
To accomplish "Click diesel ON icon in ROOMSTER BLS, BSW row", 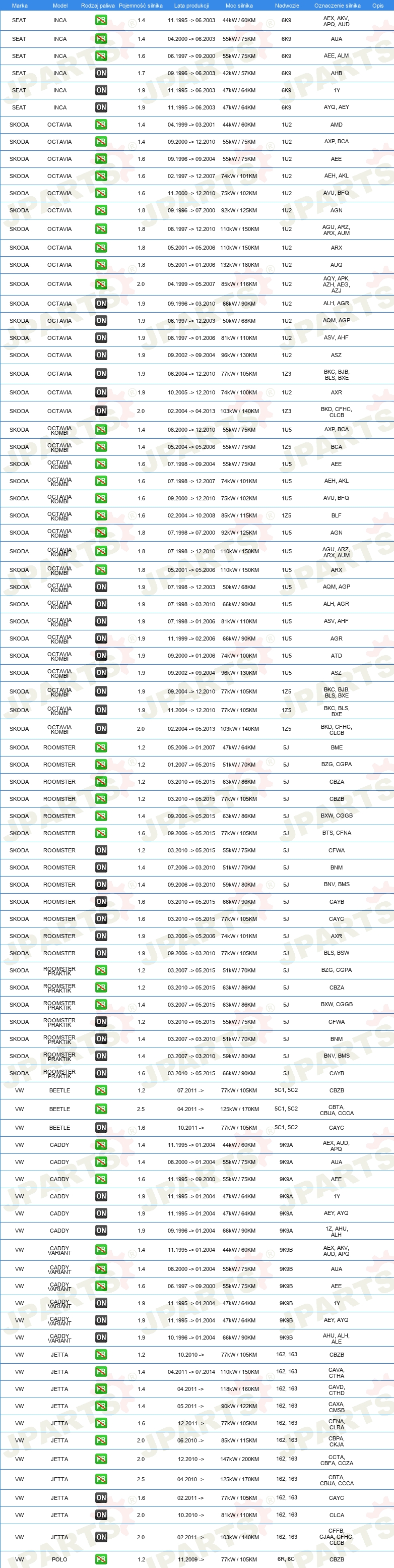I will (x=101, y=953).
